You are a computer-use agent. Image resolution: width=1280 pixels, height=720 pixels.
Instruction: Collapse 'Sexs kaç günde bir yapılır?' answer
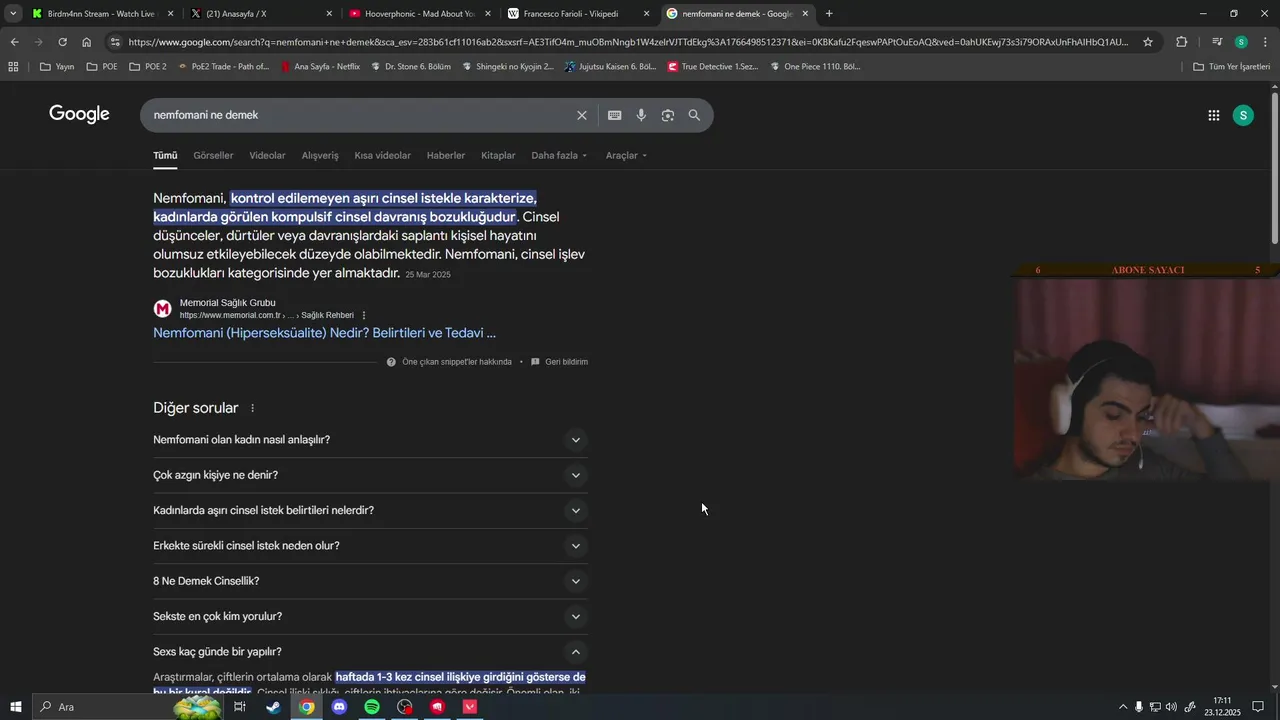tap(370, 652)
